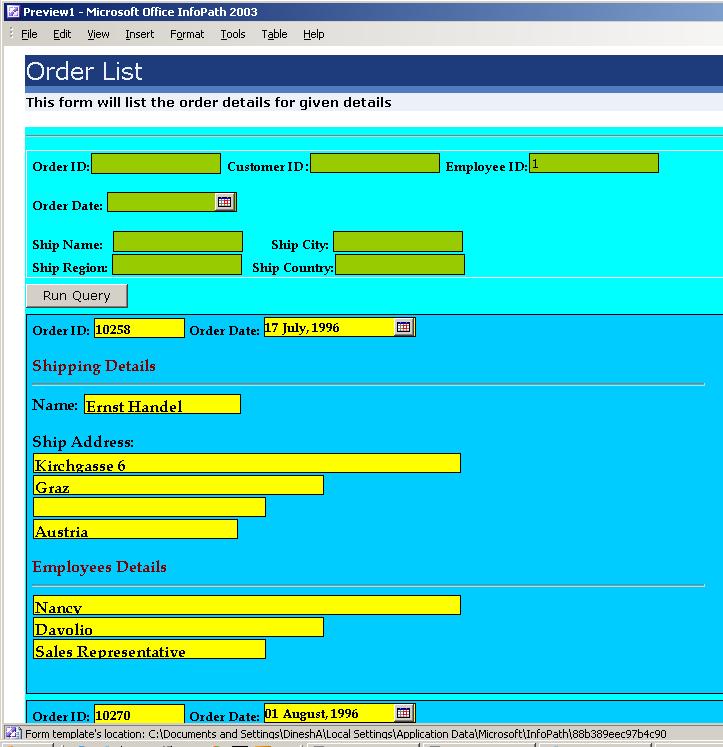The image size is (723, 747).
Task: Open the Edit menu
Action: click(62, 34)
